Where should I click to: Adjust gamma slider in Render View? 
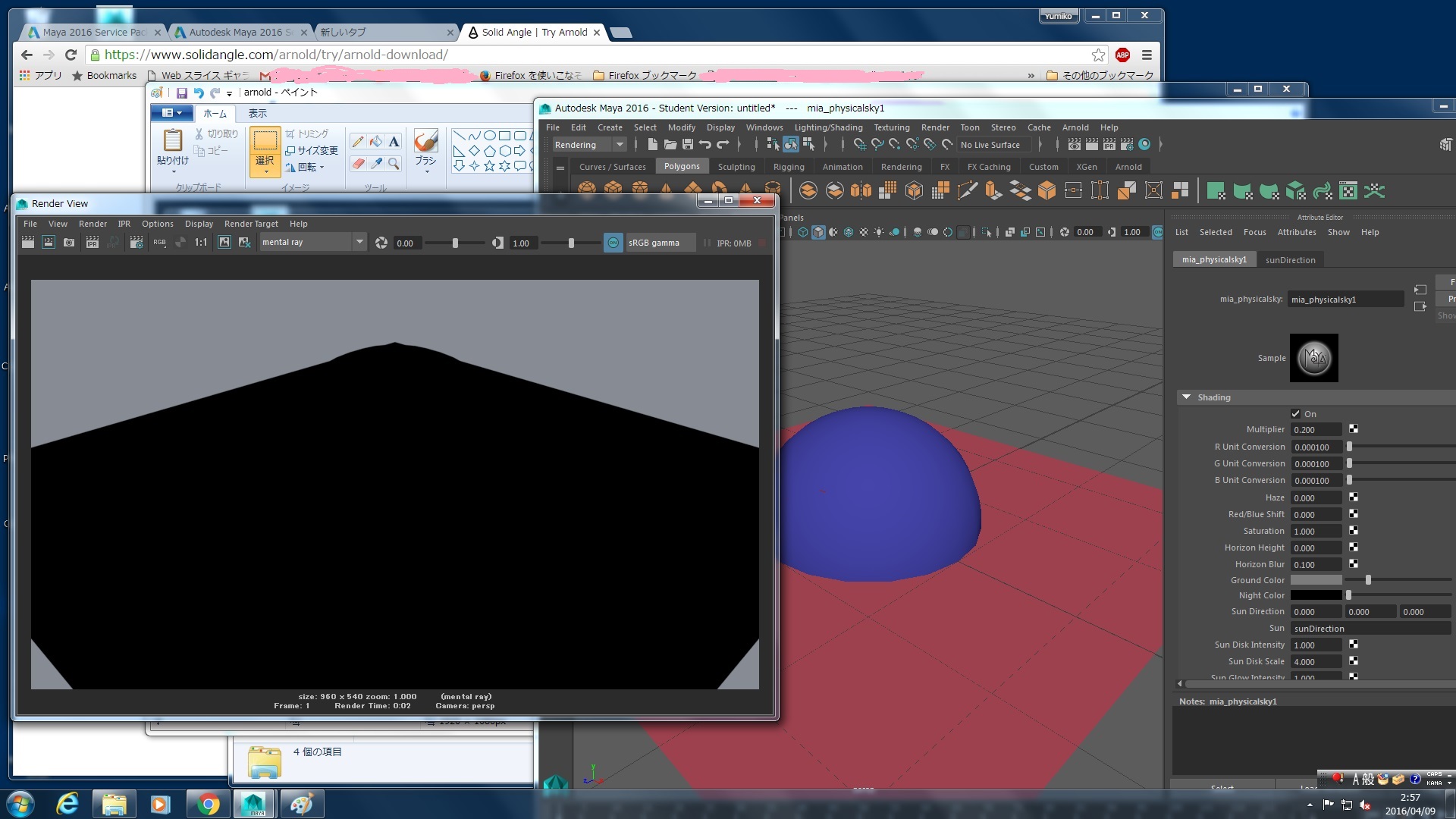click(x=571, y=243)
